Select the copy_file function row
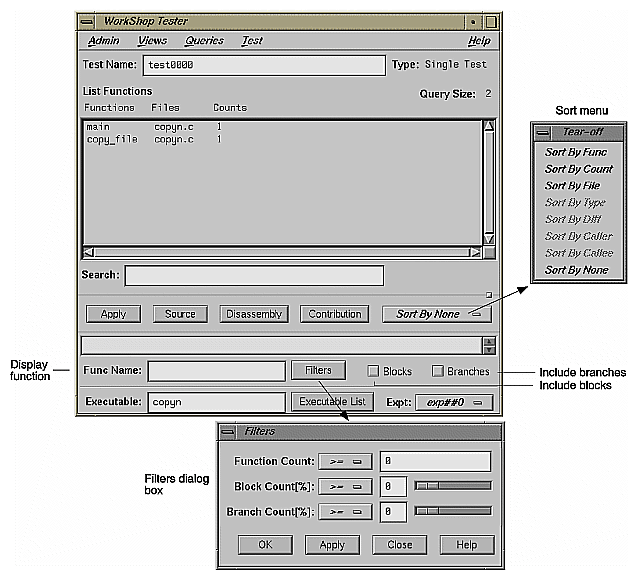The width and height of the screenshot is (638, 581). coord(282,140)
